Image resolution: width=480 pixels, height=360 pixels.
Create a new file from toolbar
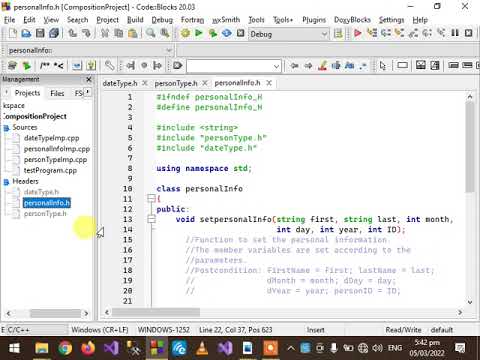(x=13, y=33)
